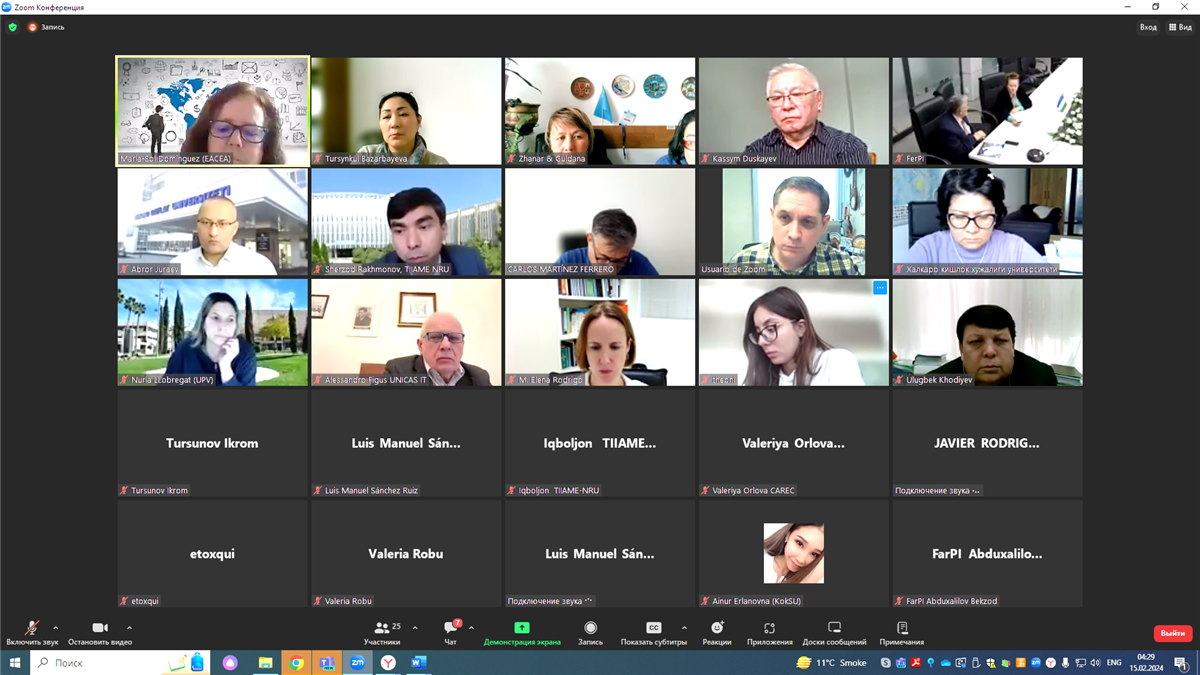This screenshot has height=675, width=1200.
Task: Select Ainur Erlanovna (KokSU) profile picture tile
Action: [794, 554]
